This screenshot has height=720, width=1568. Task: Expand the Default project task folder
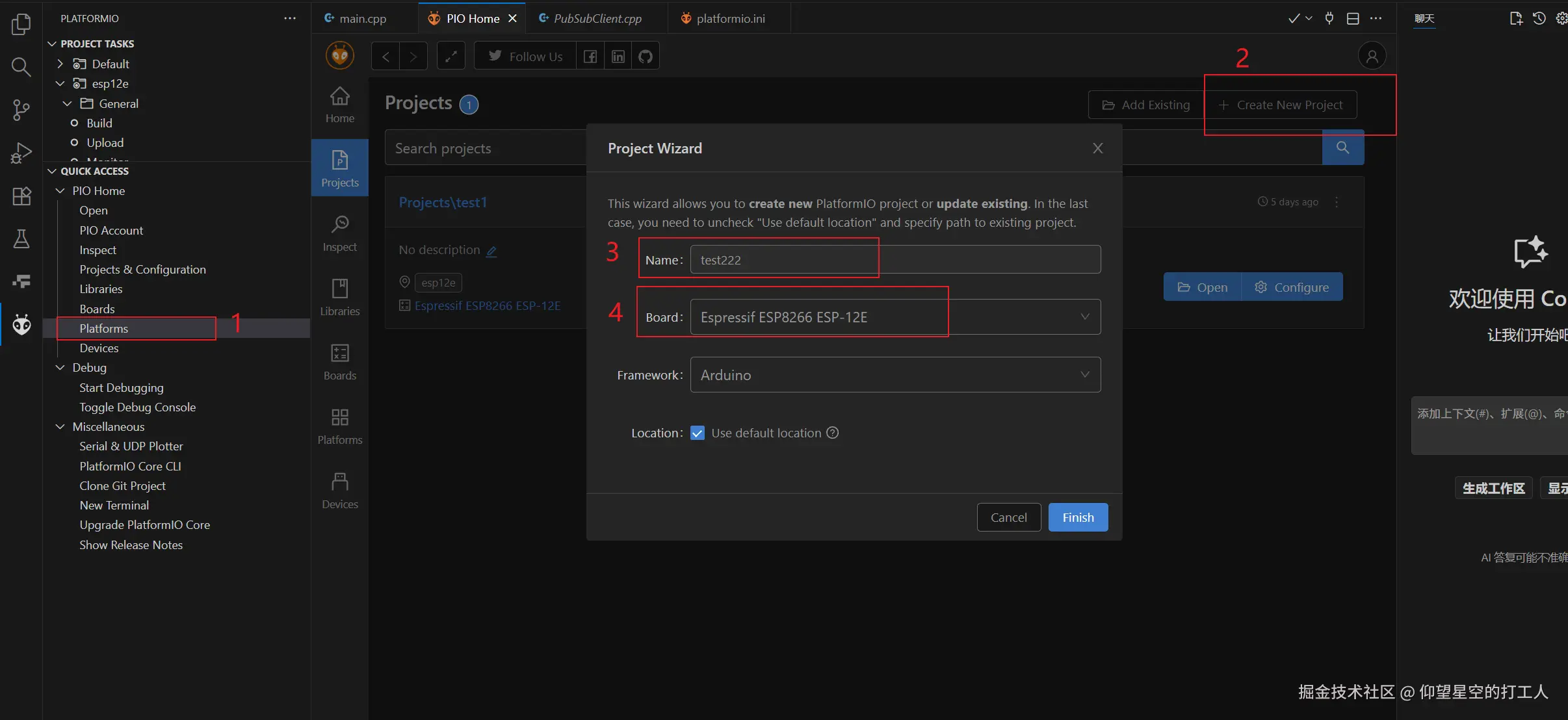point(60,64)
